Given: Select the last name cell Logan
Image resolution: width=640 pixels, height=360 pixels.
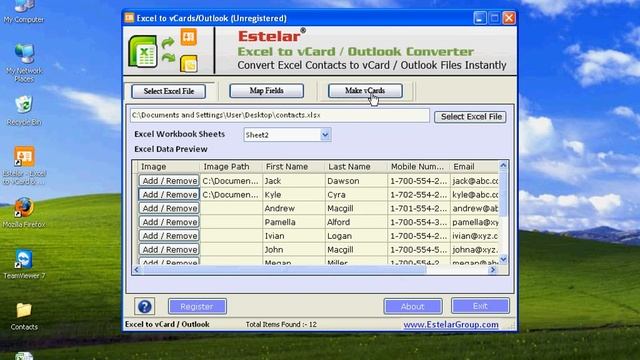Looking at the screenshot, I should (x=356, y=236).
